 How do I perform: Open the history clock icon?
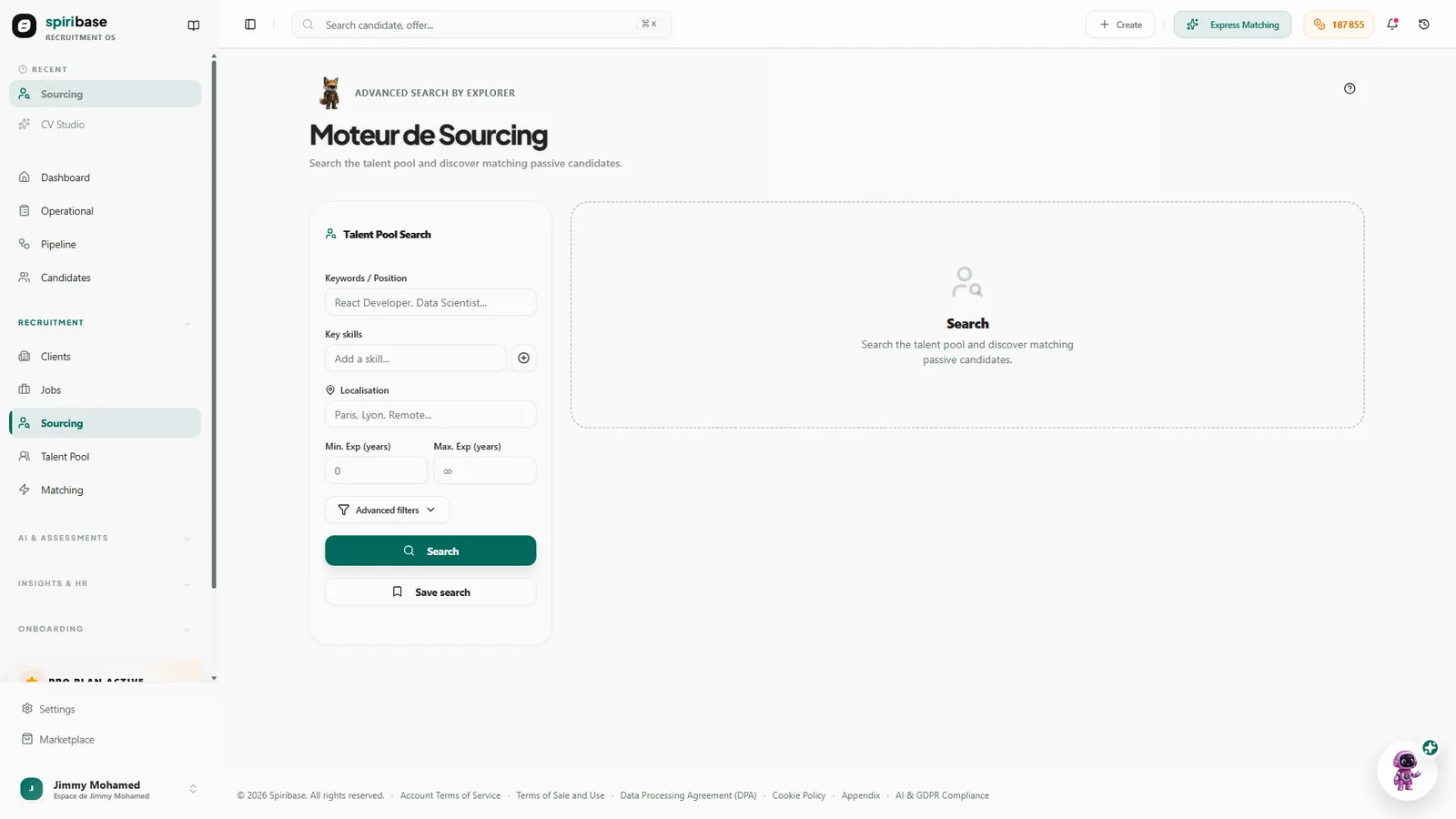[1424, 25]
